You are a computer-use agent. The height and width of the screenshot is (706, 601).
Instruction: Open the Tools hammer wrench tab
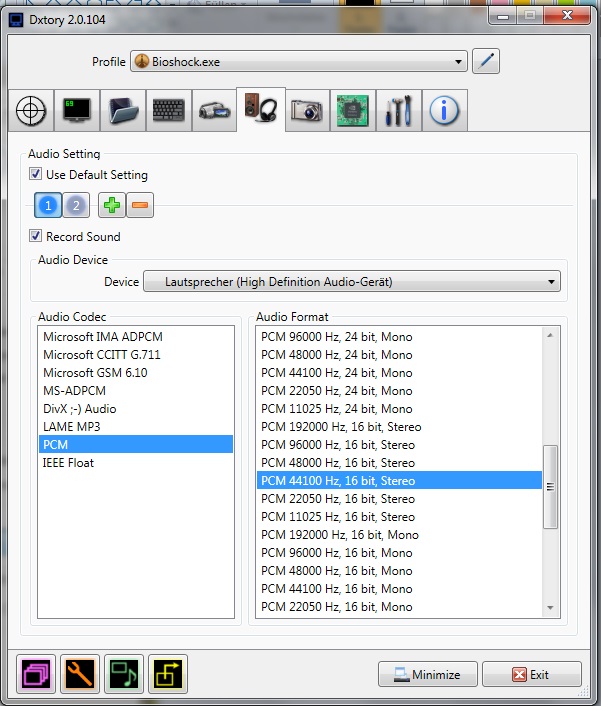399,110
